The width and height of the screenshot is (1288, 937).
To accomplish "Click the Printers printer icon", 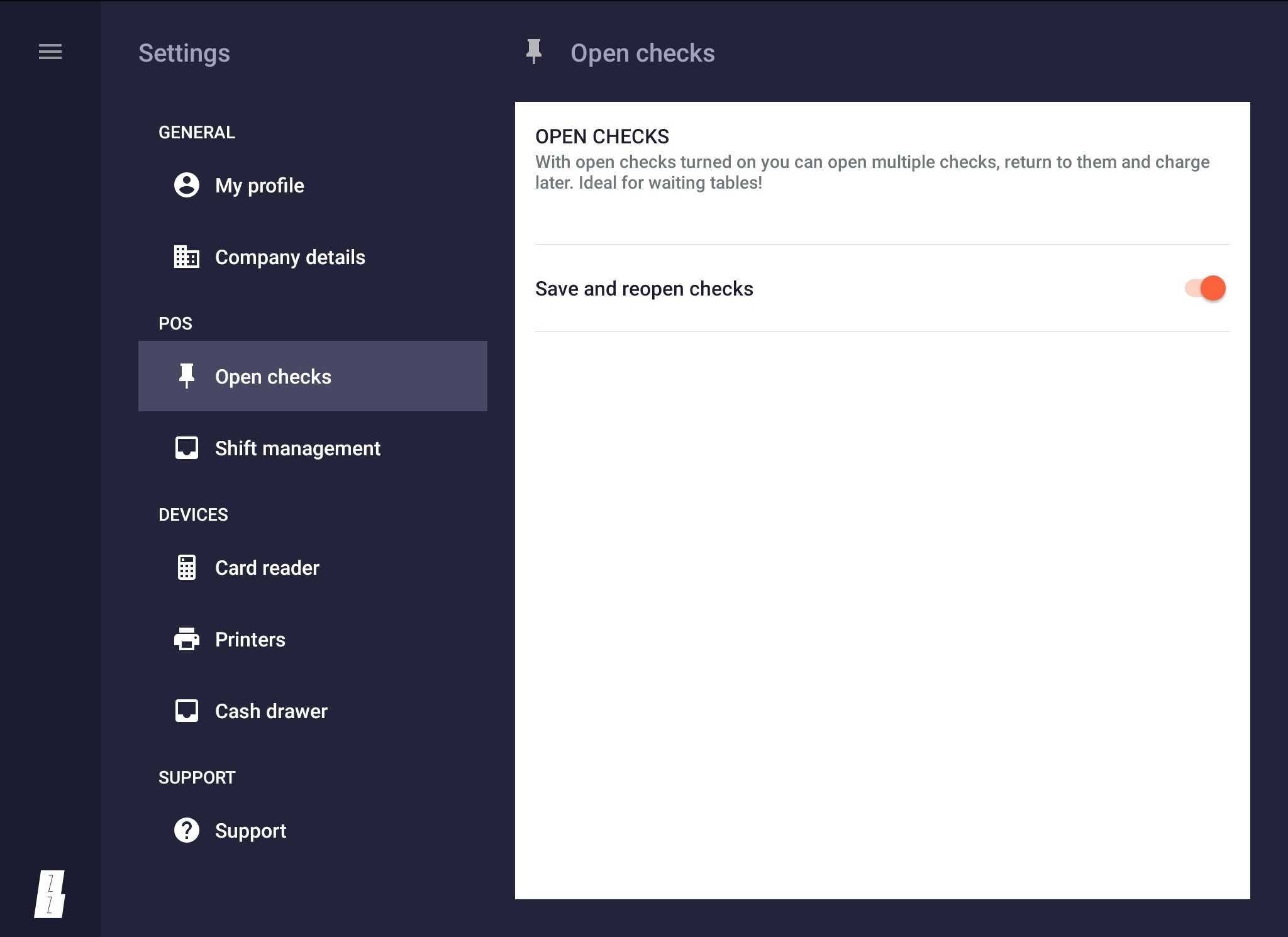I will coord(186,639).
